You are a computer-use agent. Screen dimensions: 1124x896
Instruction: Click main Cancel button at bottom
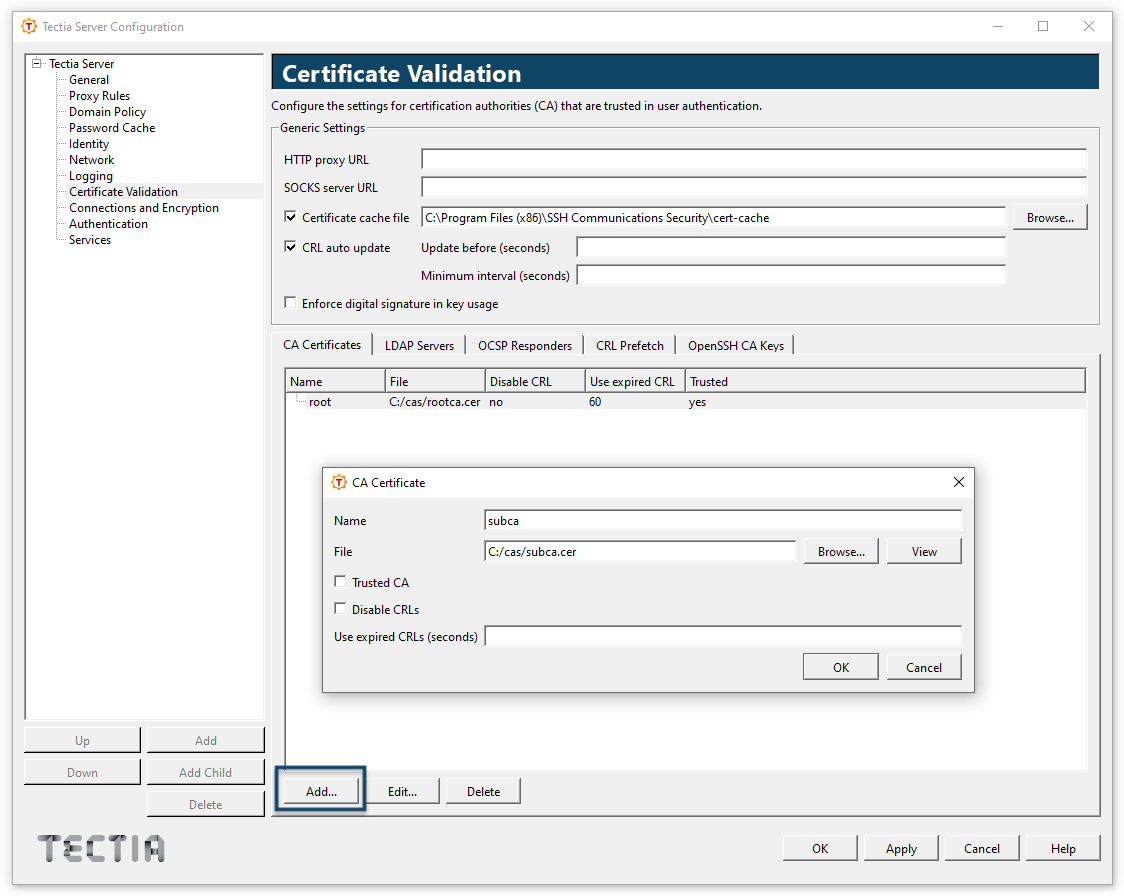pos(982,848)
